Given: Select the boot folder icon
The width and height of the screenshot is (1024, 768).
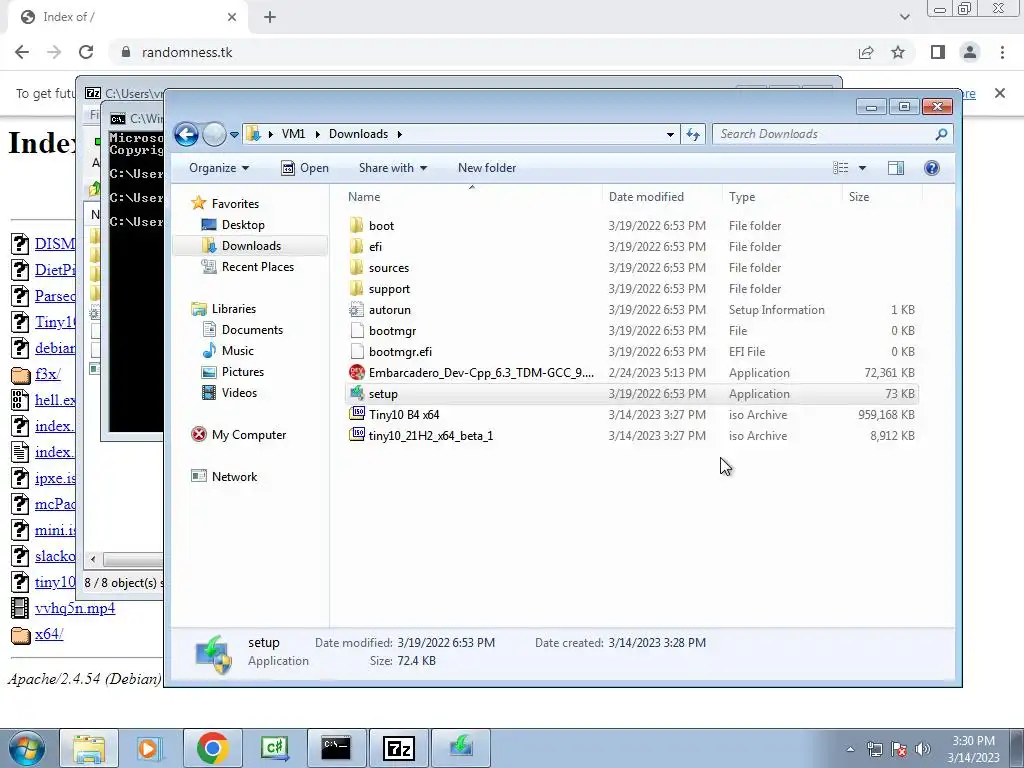Looking at the screenshot, I should 357,225.
